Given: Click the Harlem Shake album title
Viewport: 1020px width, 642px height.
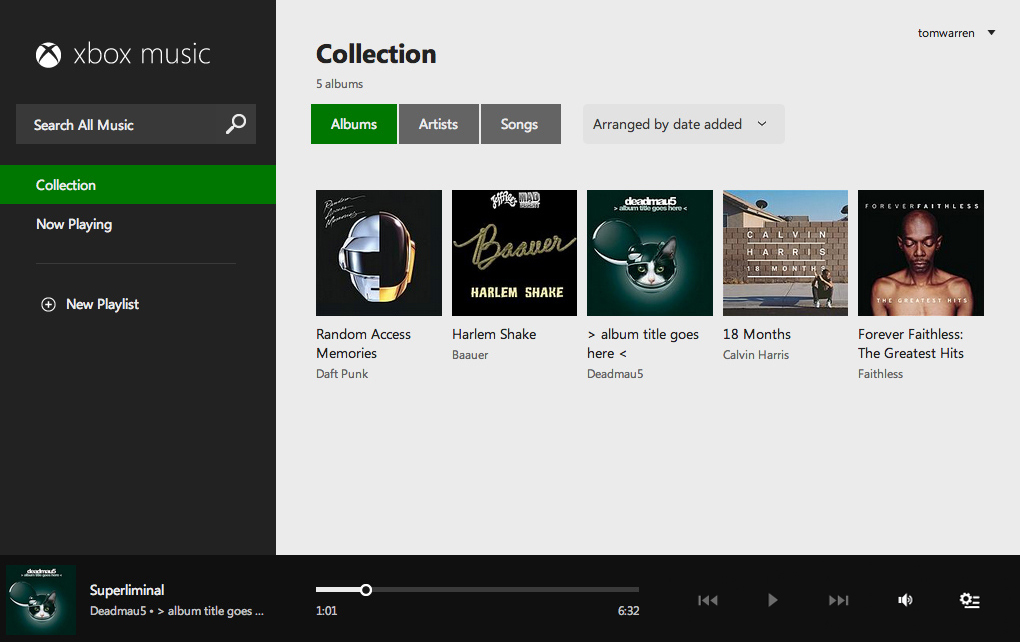Looking at the screenshot, I should tap(494, 334).
